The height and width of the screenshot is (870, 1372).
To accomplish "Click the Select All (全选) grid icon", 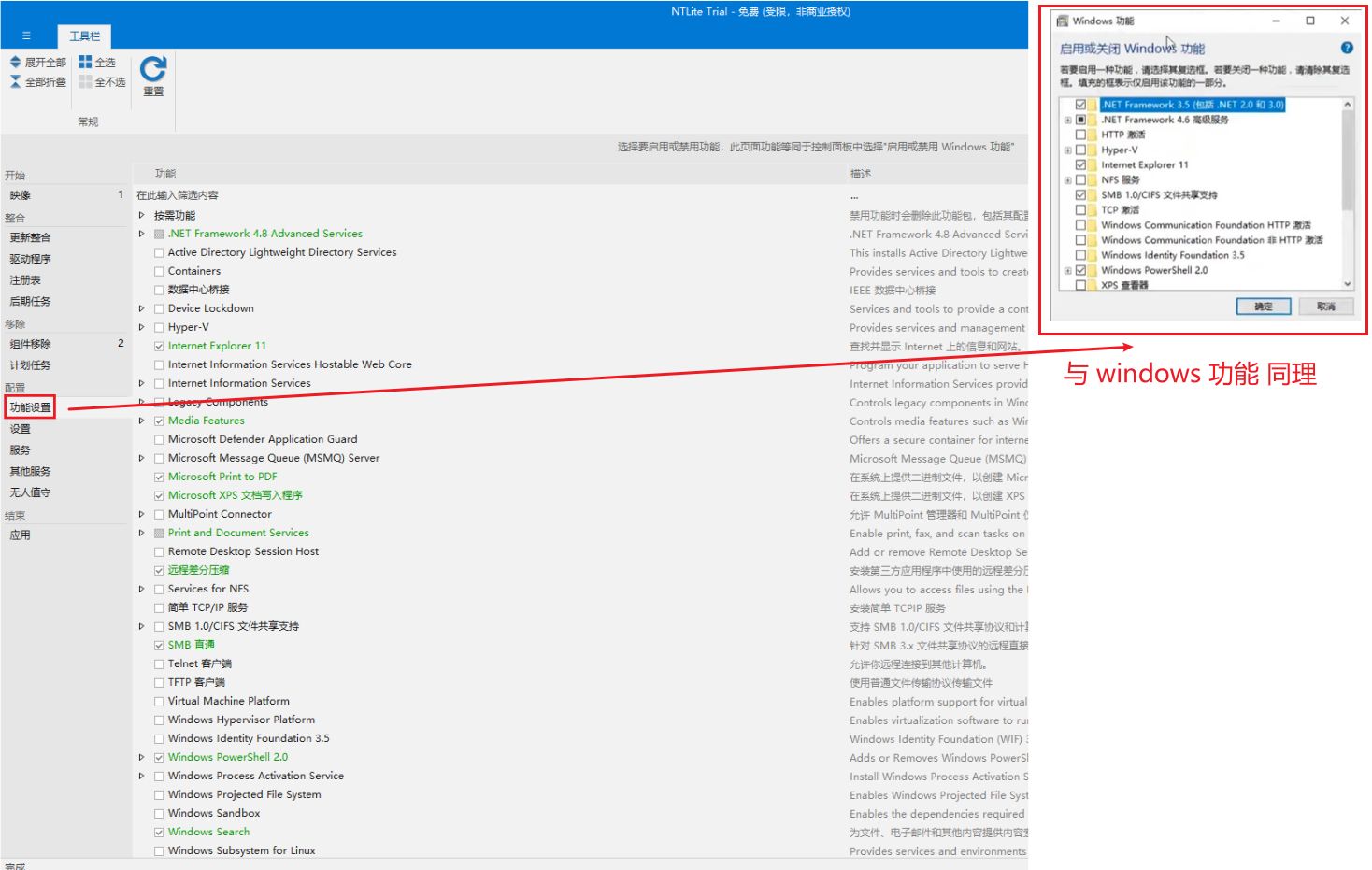I will click(x=85, y=62).
